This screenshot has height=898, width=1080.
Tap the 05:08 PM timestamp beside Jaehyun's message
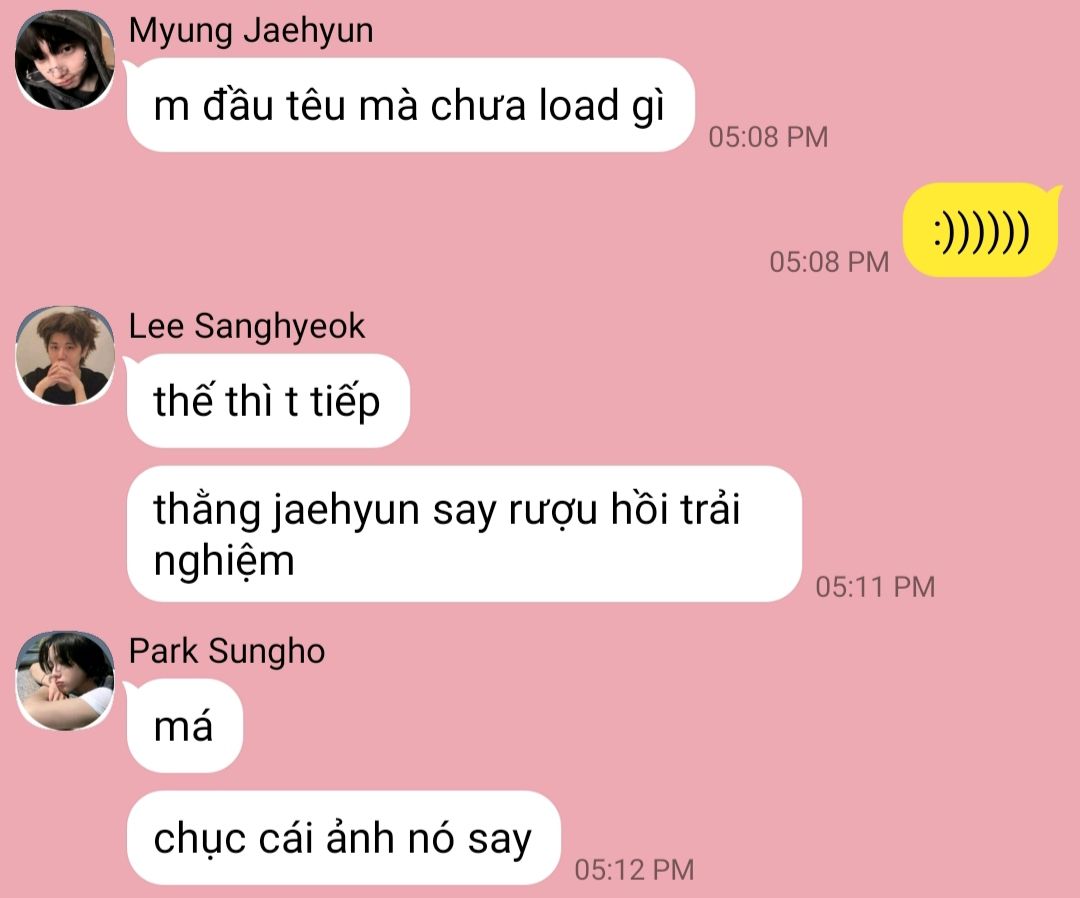(768, 137)
